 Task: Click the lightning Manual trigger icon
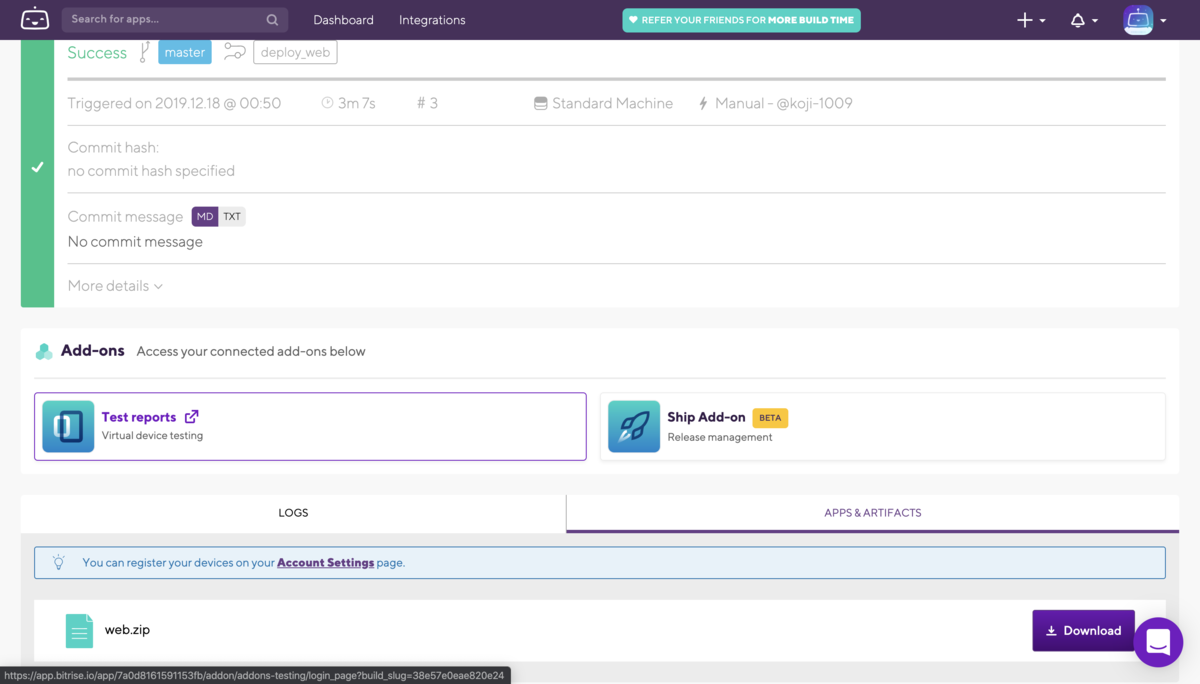pos(703,103)
